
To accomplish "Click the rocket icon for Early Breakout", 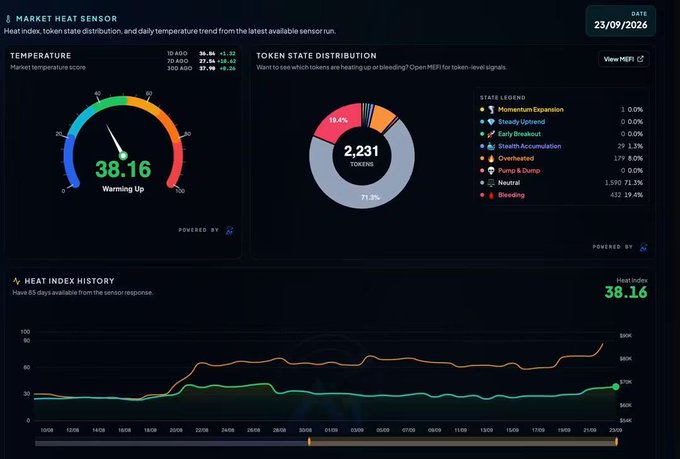I will pos(491,134).
